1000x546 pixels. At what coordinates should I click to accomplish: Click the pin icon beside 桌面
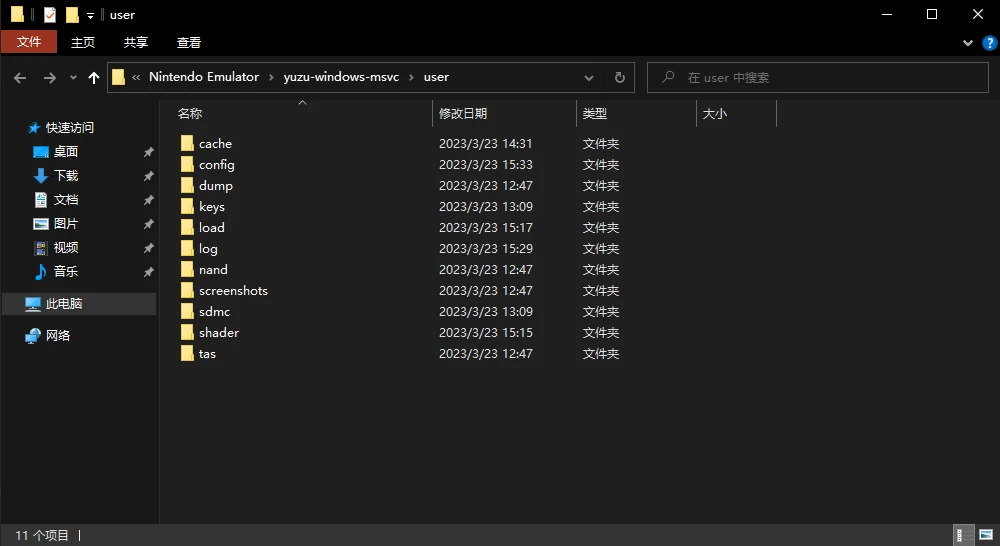pos(149,152)
